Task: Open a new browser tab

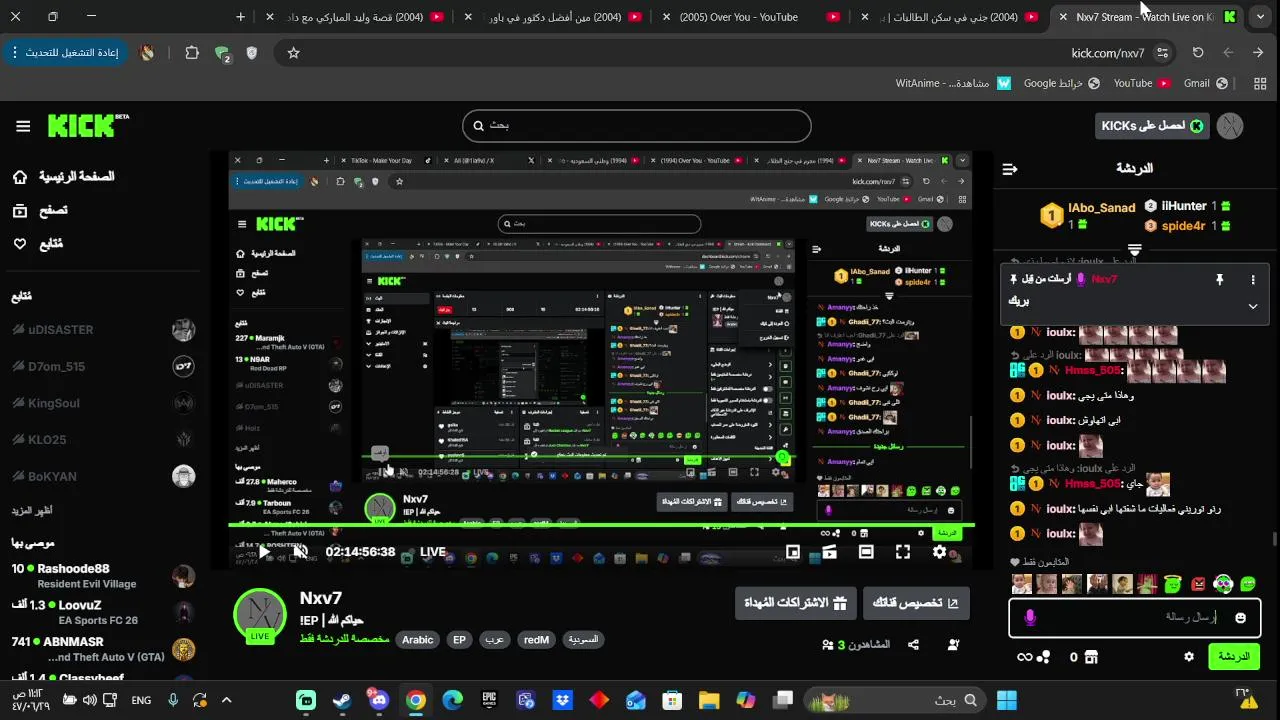Action: click(x=241, y=17)
